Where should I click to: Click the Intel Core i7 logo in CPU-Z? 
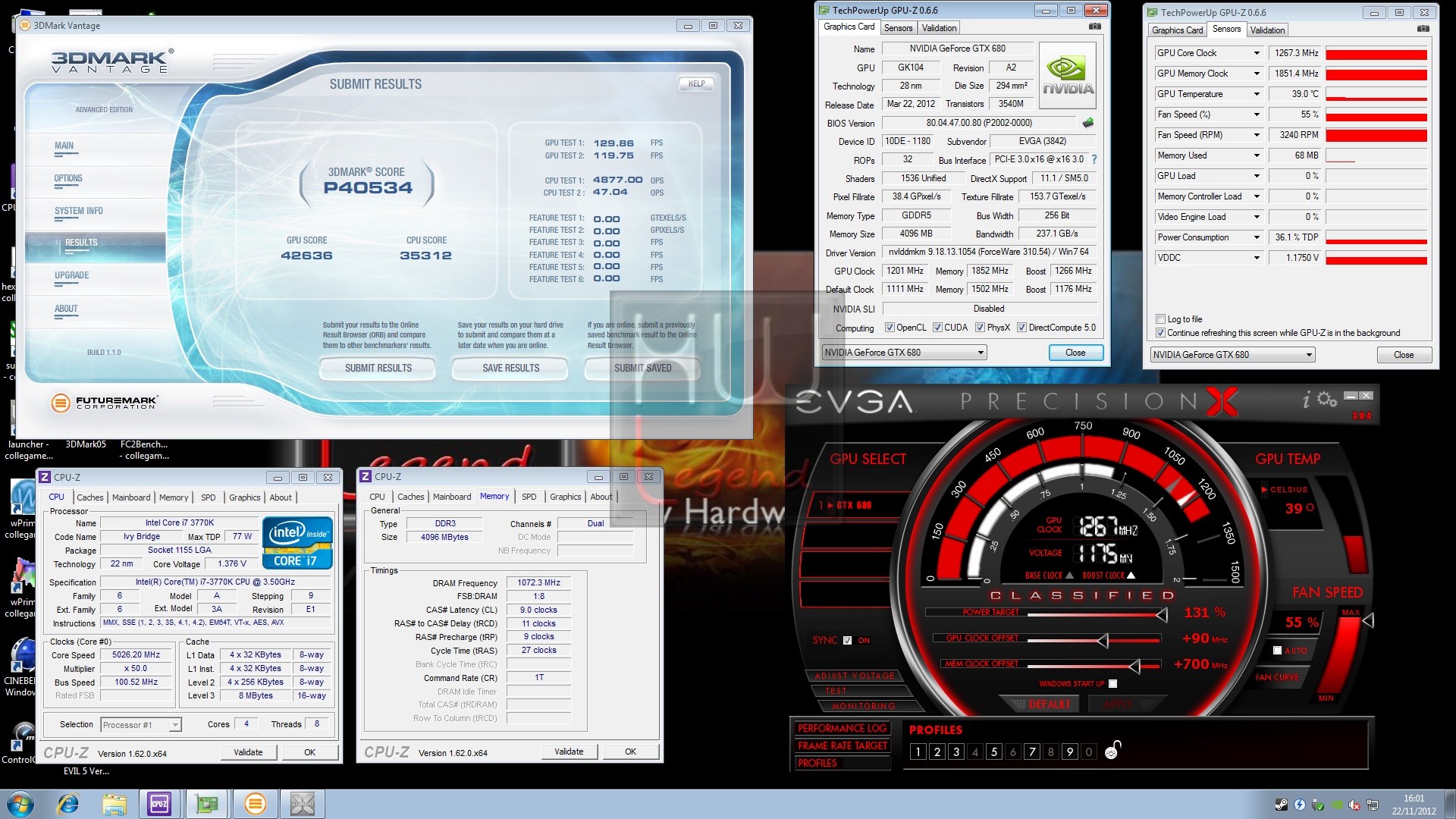tap(298, 543)
